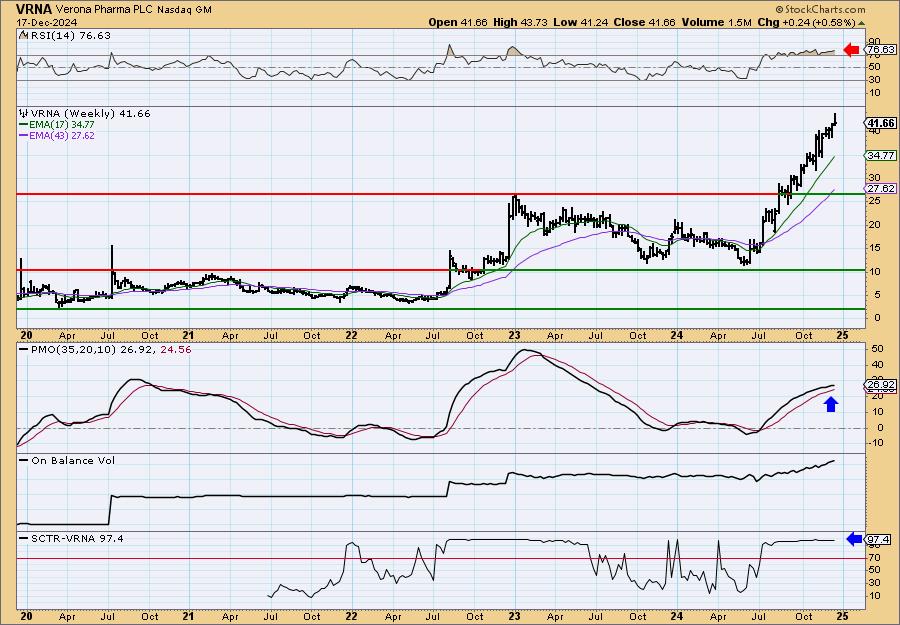Click the purple line swatch for EMA(43)
Screen dimensions: 900x625
(24, 135)
